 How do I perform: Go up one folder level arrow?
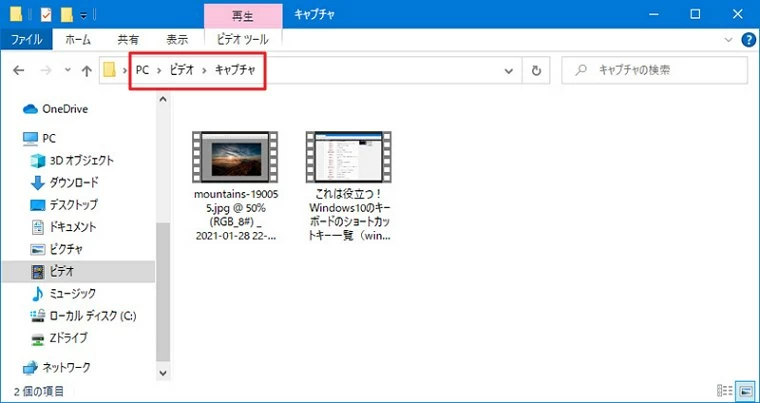click(87, 71)
